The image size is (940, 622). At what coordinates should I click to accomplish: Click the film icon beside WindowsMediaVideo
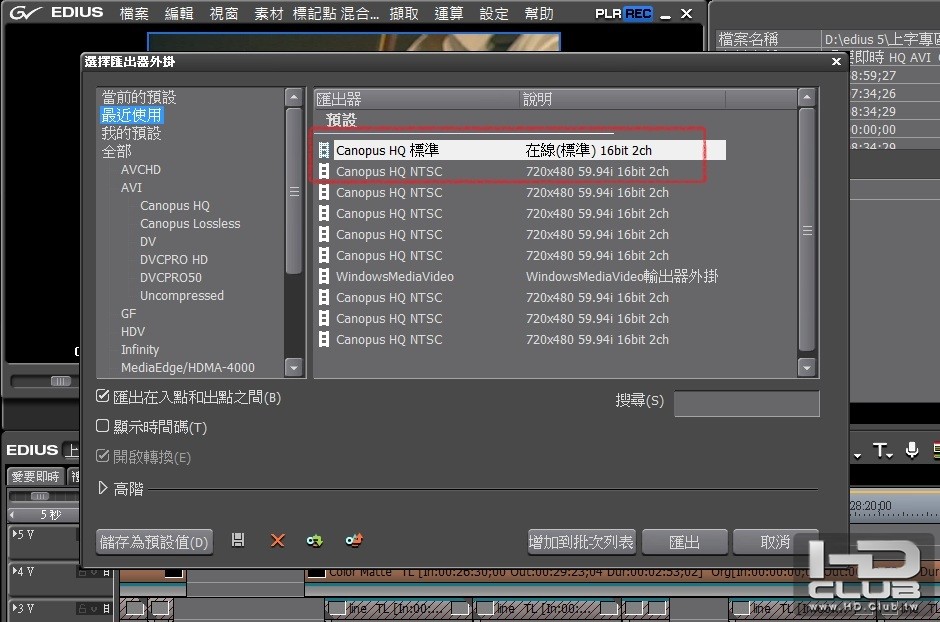pyautogui.click(x=324, y=276)
